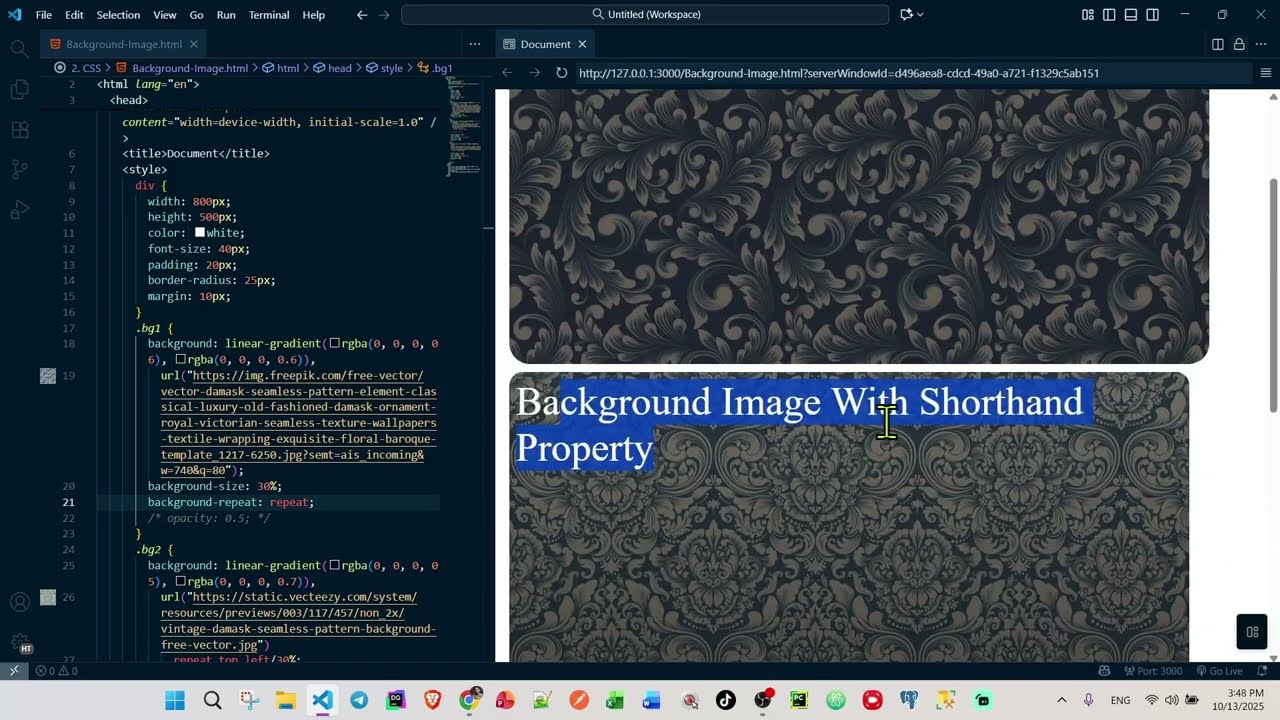Click the white color swatch on line 11

coord(200,232)
